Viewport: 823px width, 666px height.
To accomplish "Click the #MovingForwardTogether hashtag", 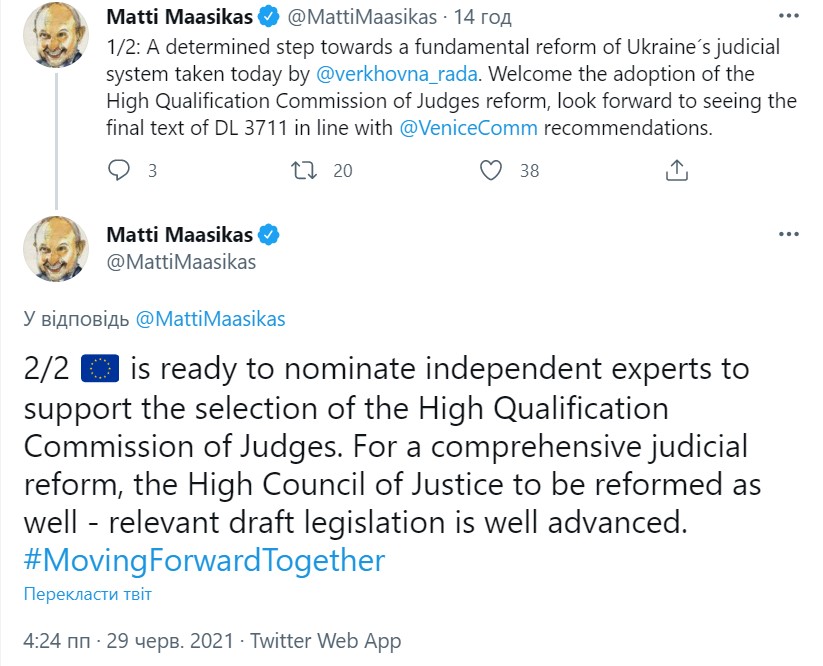I will [204, 560].
